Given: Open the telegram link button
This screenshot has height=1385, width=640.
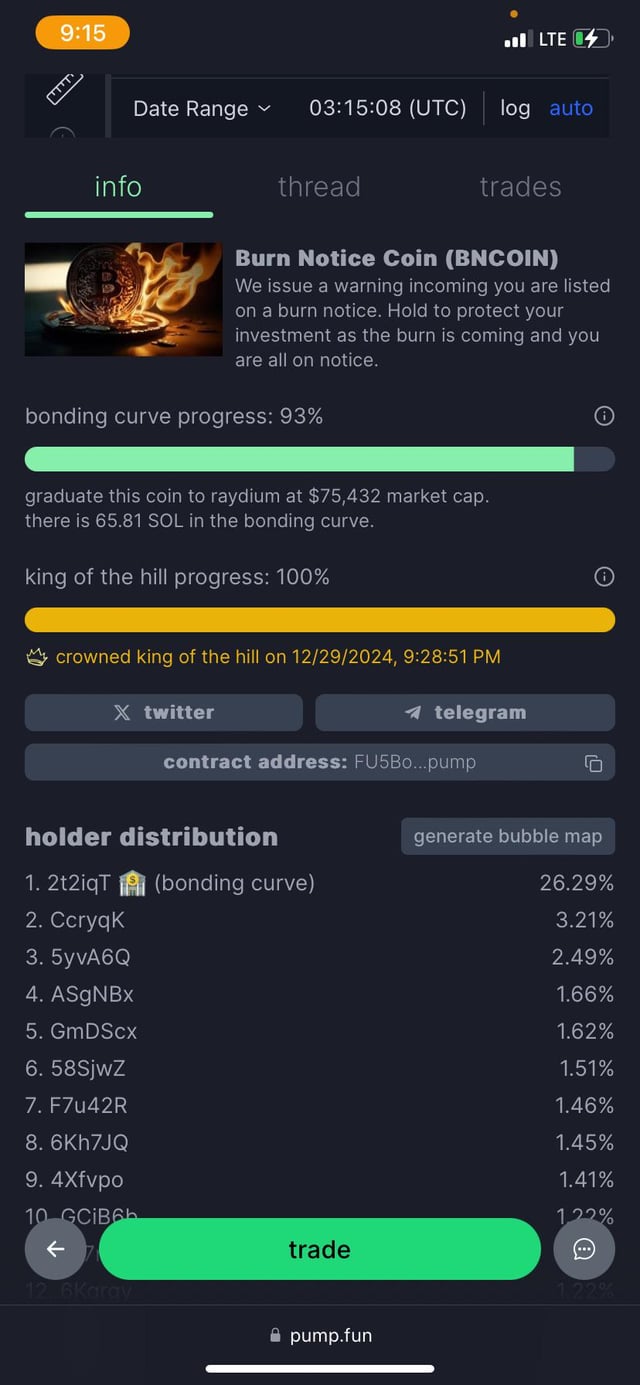Looking at the screenshot, I should click(465, 712).
